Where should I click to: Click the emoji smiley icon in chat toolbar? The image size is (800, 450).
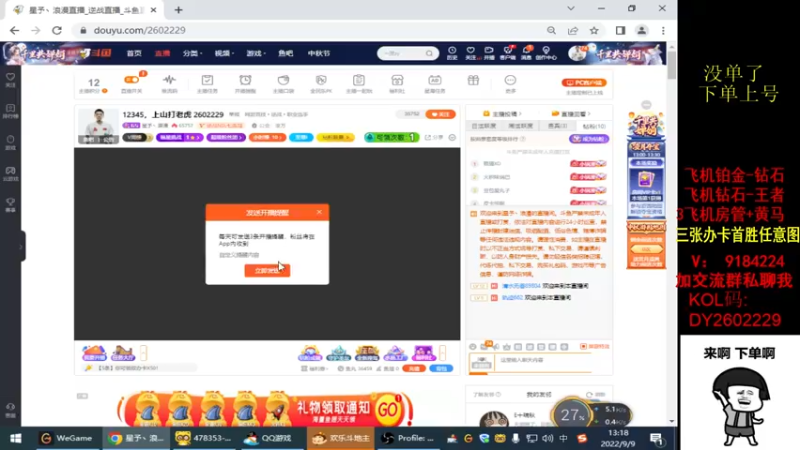click(472, 346)
